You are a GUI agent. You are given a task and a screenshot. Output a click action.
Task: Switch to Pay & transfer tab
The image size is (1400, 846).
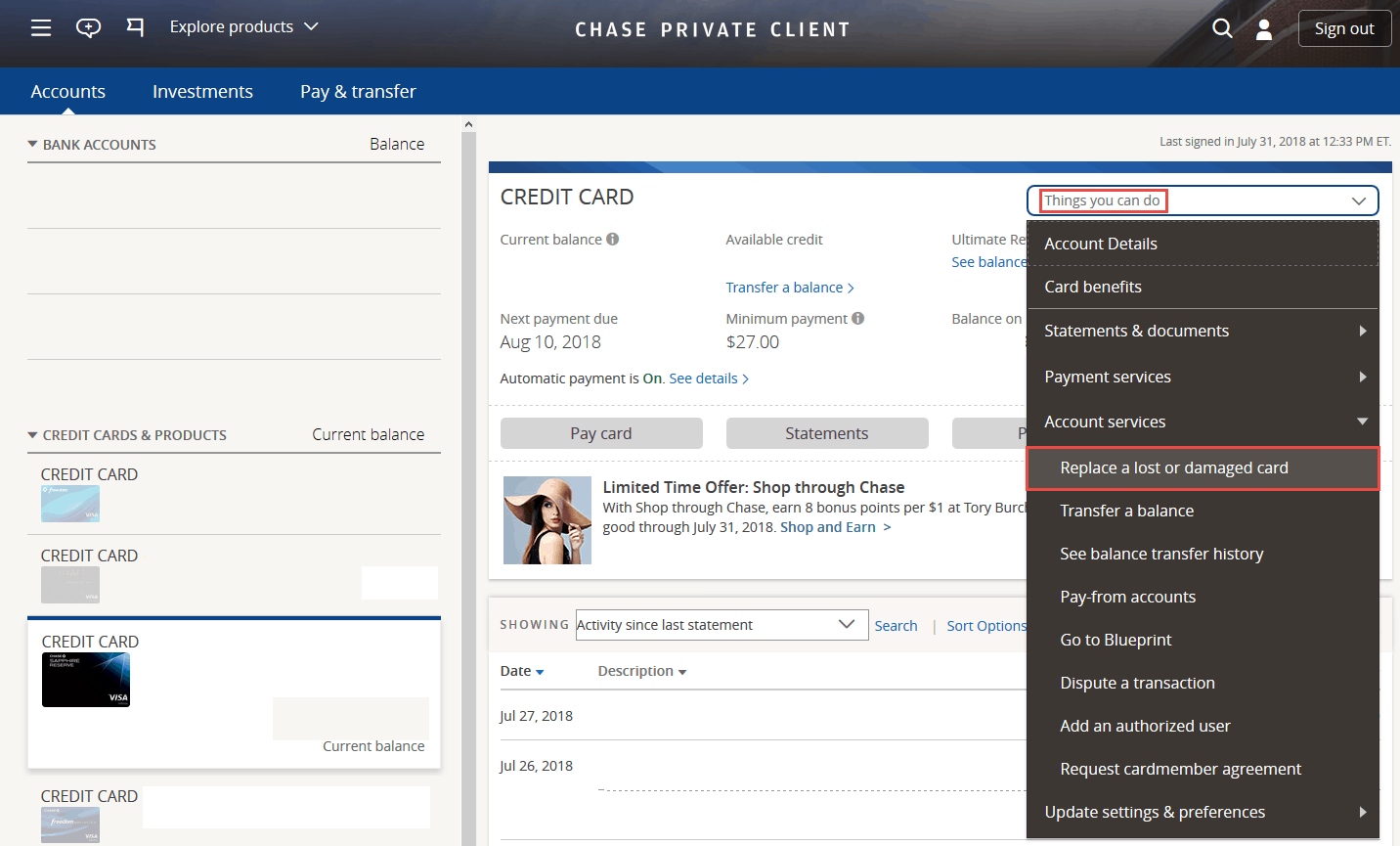pos(358,91)
